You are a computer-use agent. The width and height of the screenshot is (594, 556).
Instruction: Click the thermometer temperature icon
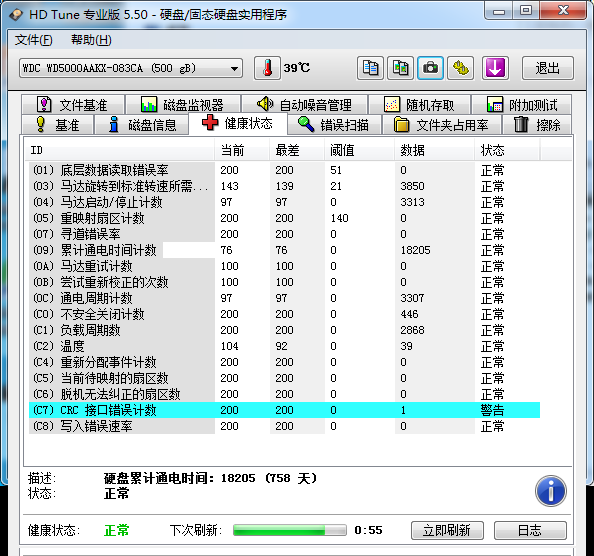point(267,68)
